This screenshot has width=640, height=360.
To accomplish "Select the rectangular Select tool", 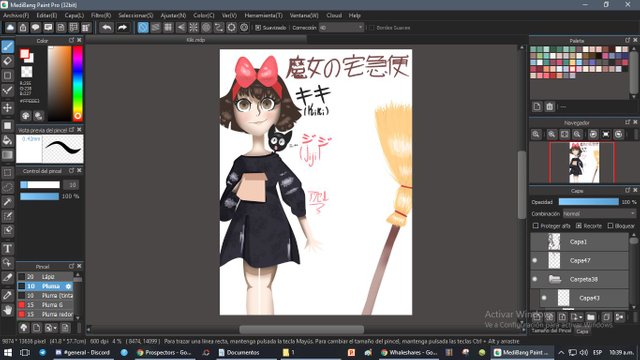I will tap(7, 173).
